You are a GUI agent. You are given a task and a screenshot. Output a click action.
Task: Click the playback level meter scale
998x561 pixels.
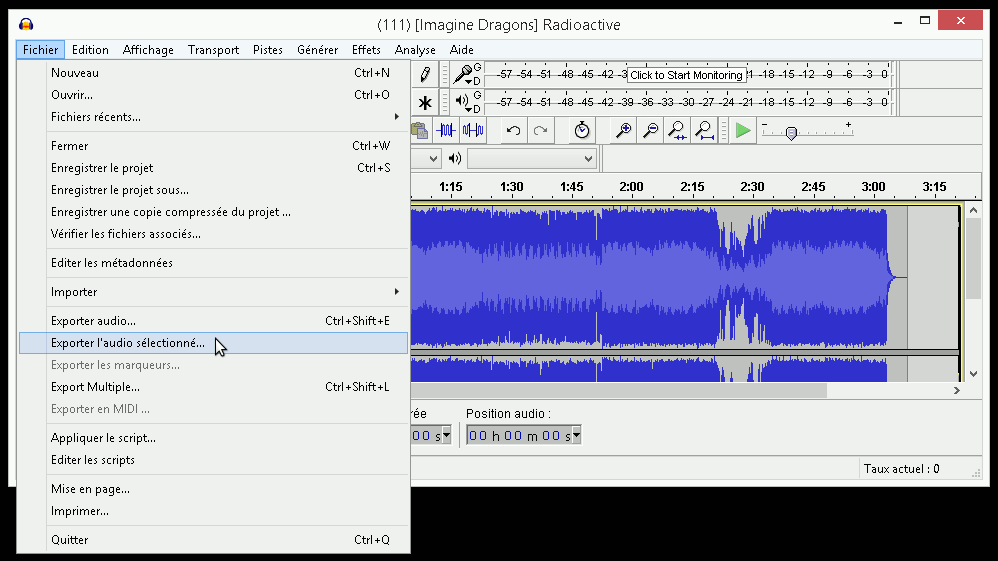click(x=688, y=102)
